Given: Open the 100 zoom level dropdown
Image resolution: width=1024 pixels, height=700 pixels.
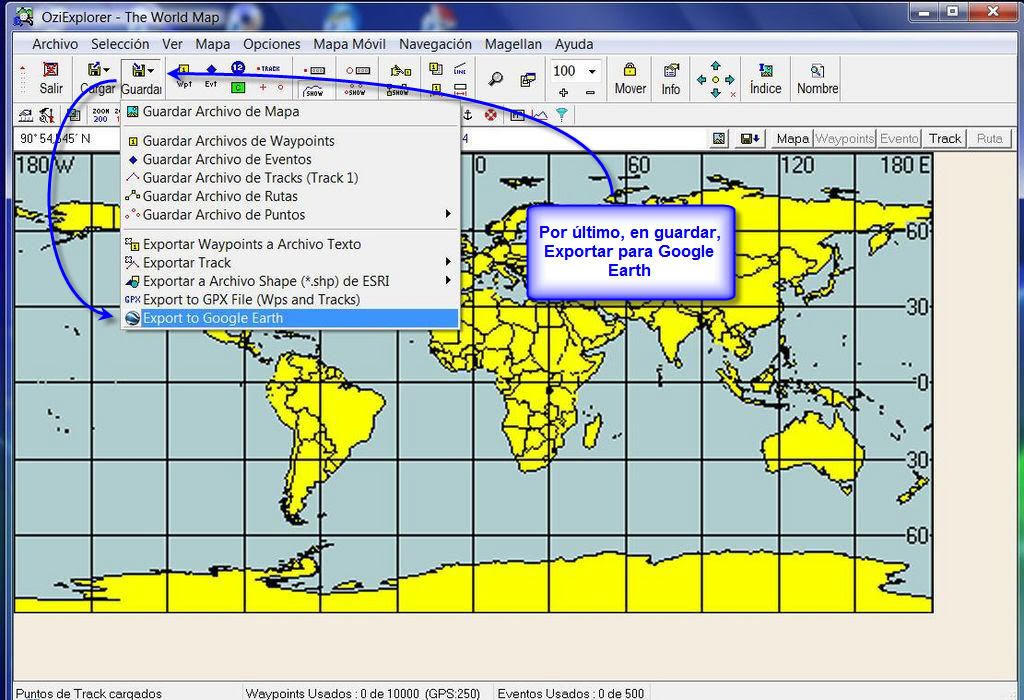Looking at the screenshot, I should coord(592,71).
